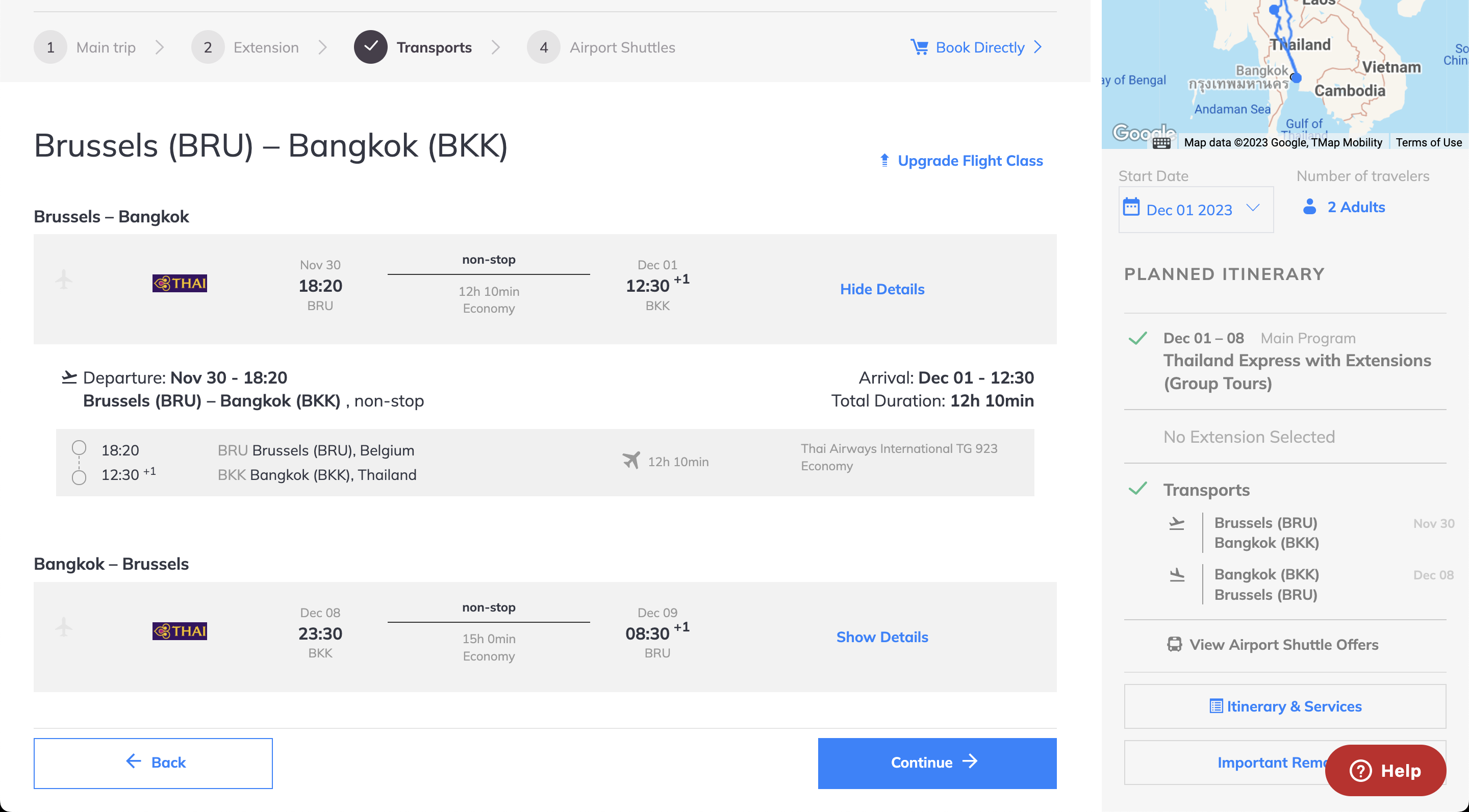1469x812 pixels.
Task: Click Total Duration 12h 10min text
Action: (x=932, y=400)
